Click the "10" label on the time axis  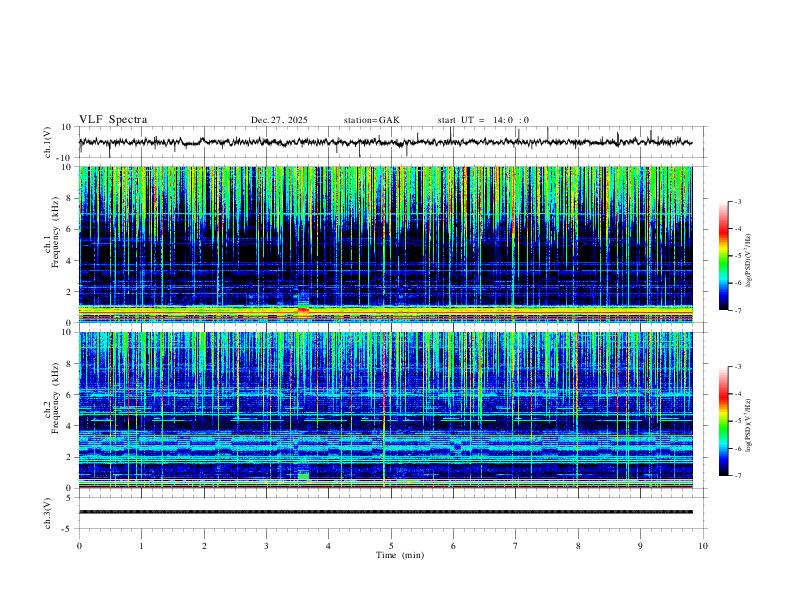coord(703,546)
